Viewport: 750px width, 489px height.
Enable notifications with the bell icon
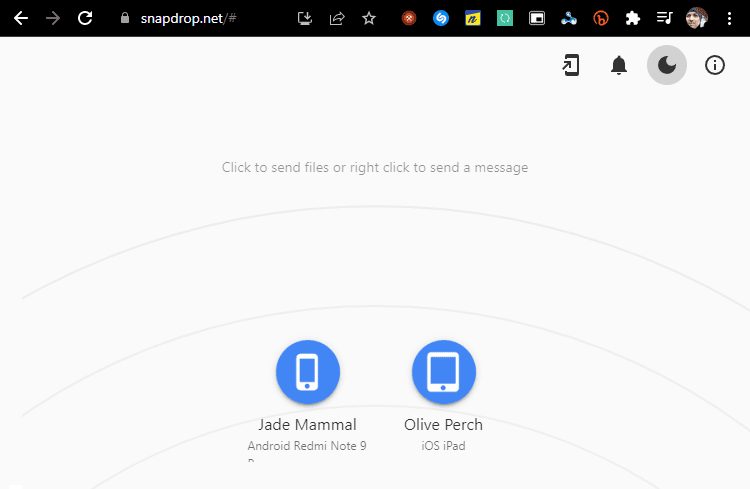tap(619, 65)
